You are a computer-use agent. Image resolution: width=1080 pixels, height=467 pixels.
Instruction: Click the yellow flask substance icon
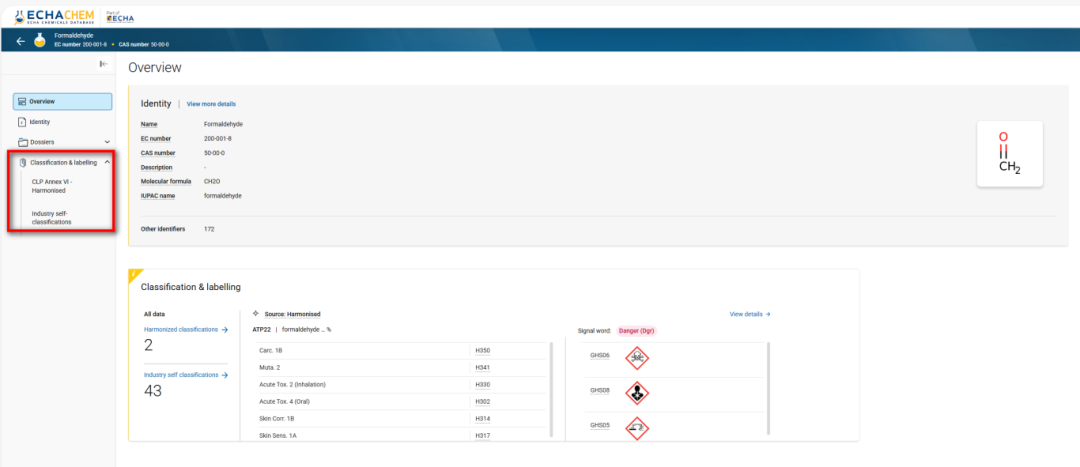coord(40,41)
